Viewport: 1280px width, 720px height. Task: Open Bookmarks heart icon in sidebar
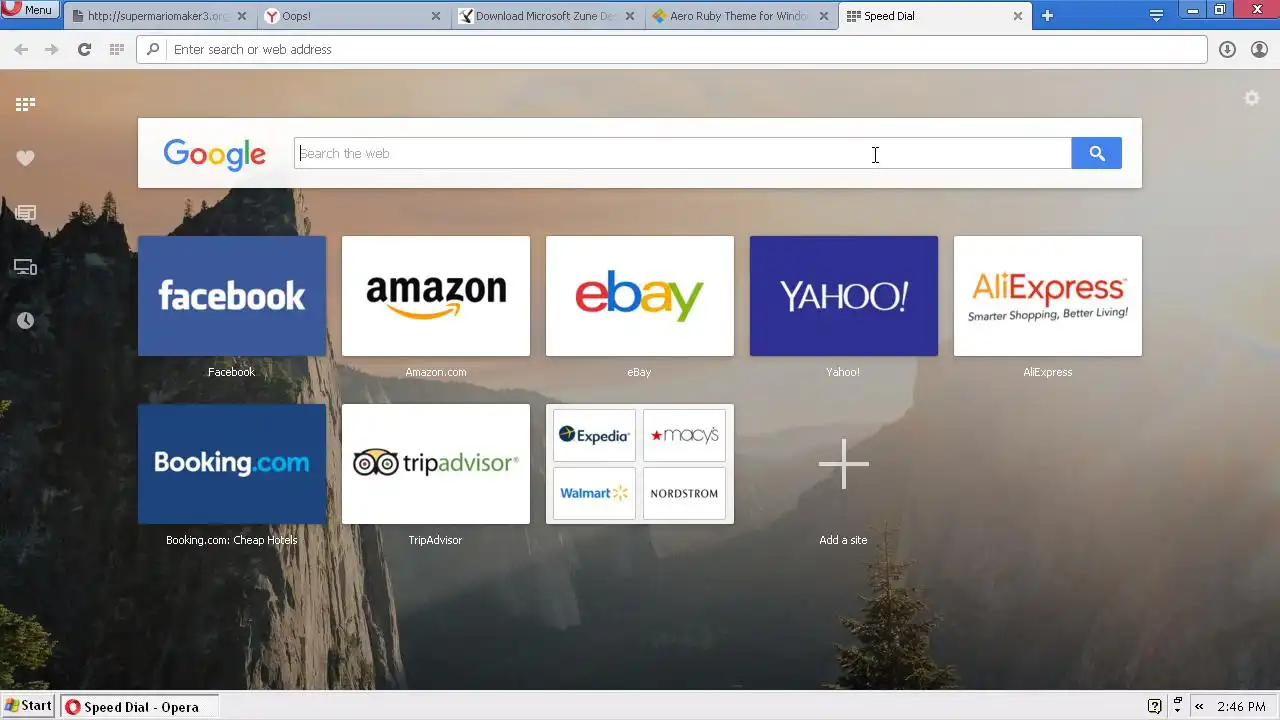(25, 158)
